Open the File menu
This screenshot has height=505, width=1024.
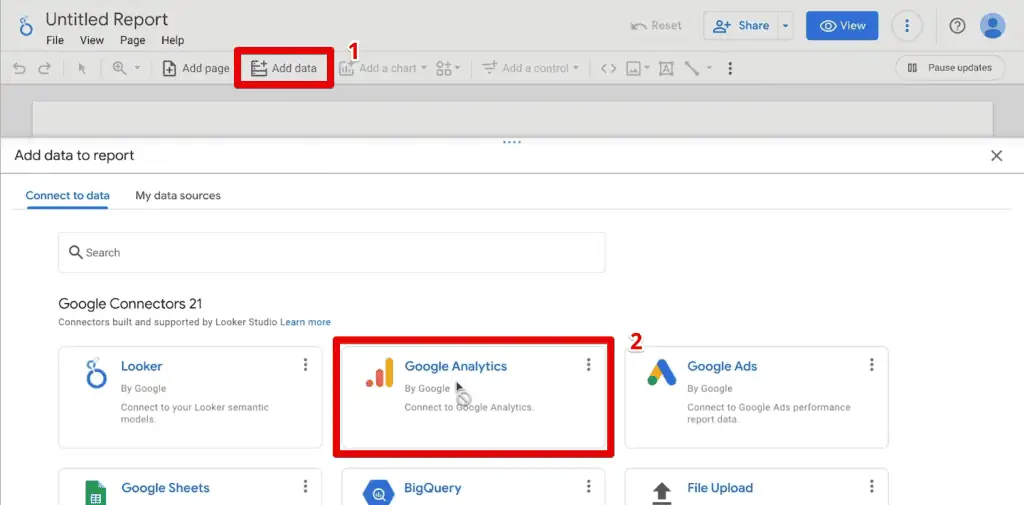click(x=55, y=41)
